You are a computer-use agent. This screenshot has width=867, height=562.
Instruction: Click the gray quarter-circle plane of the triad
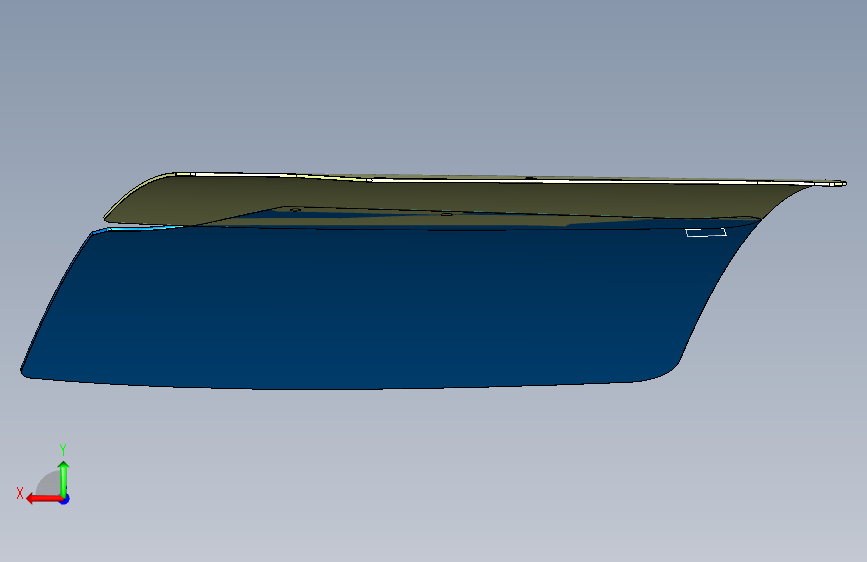coord(50,484)
